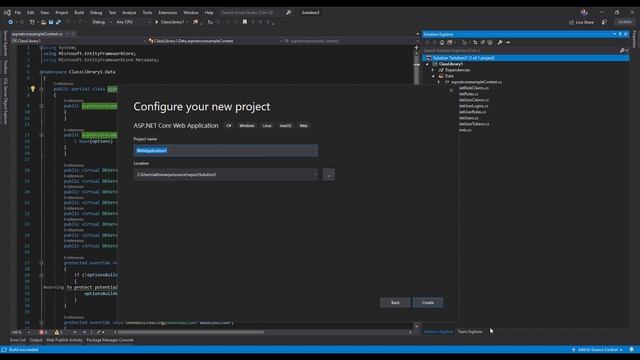The height and width of the screenshot is (360, 640).
Task: Click Solution Explorer search magnifier icon
Action: pos(622,51)
